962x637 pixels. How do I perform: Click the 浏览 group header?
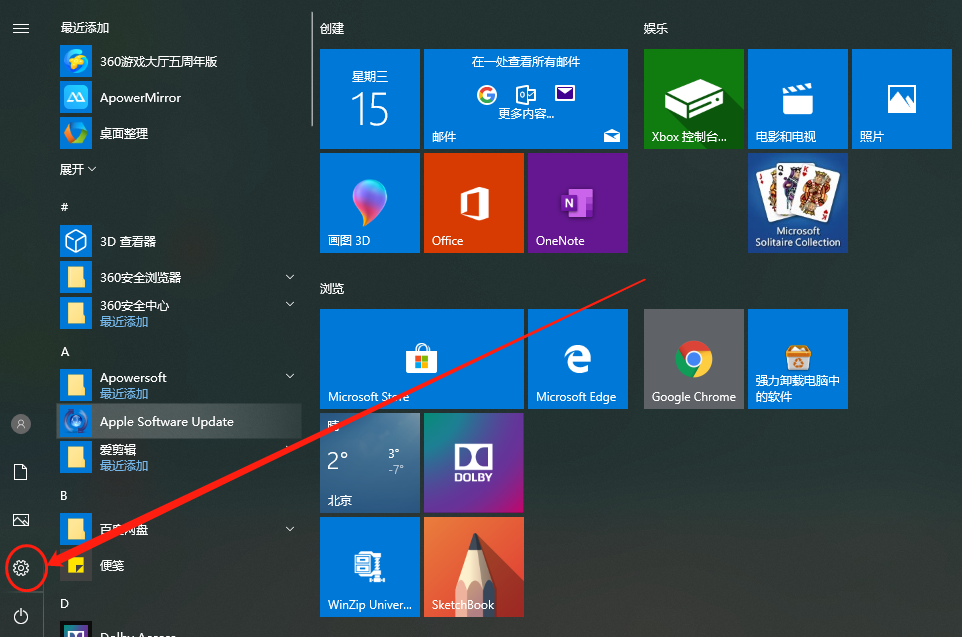click(332, 288)
